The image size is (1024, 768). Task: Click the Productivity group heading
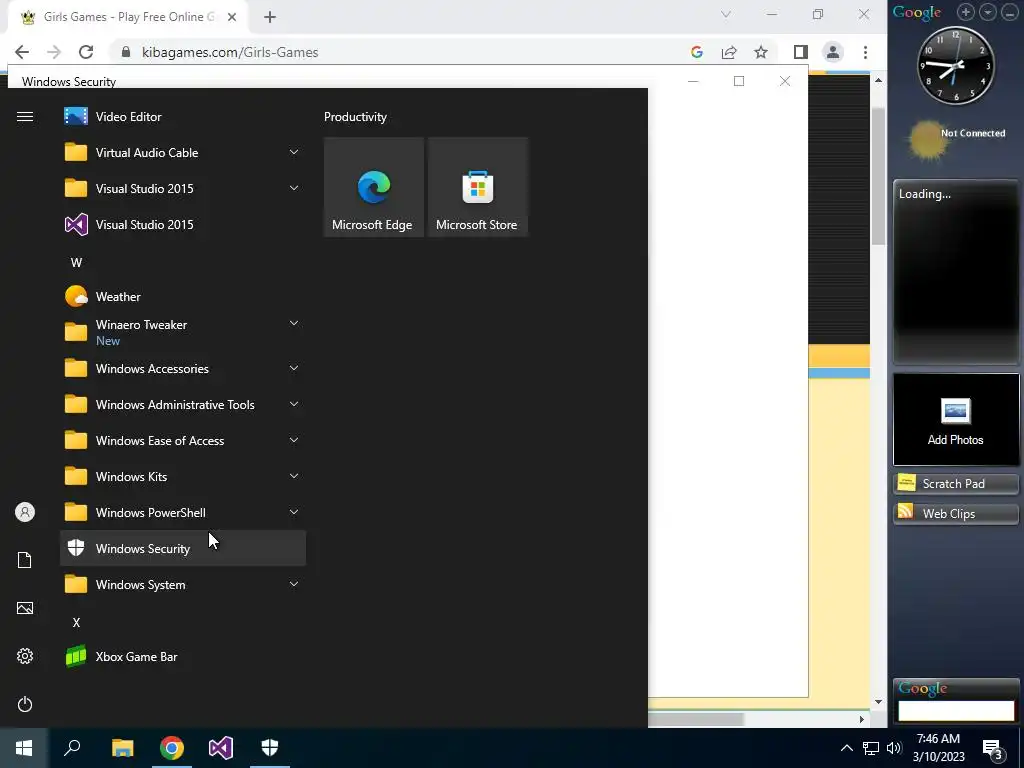pos(355,117)
